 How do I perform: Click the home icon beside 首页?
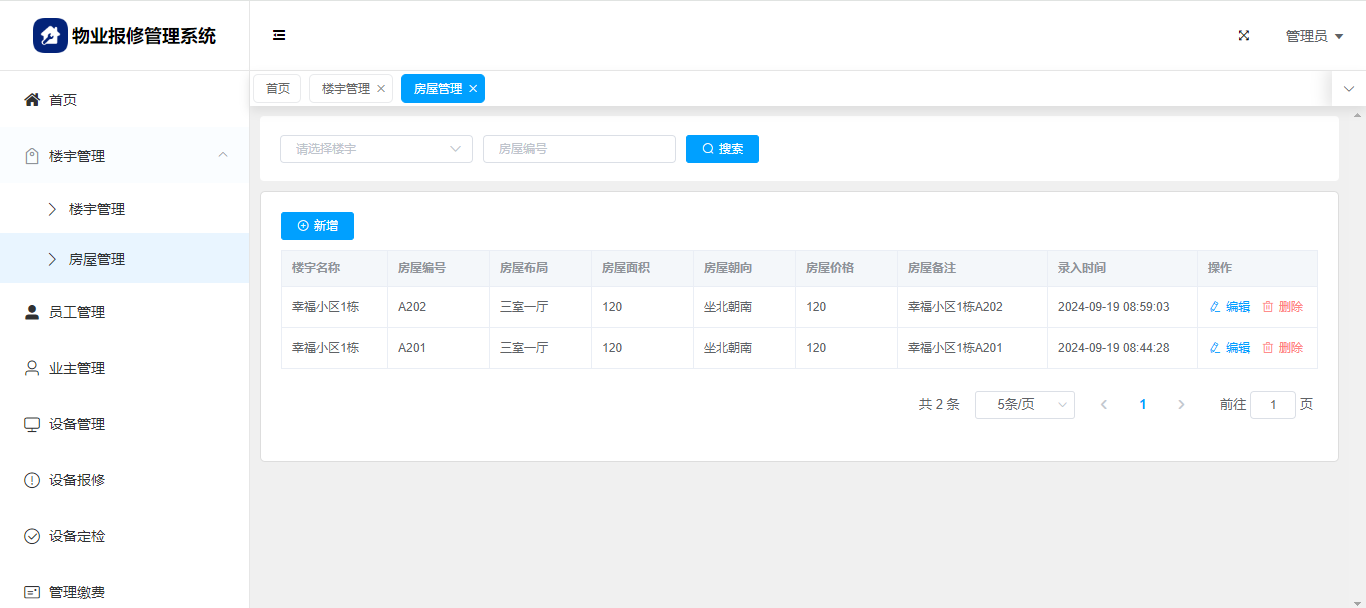click(x=32, y=100)
